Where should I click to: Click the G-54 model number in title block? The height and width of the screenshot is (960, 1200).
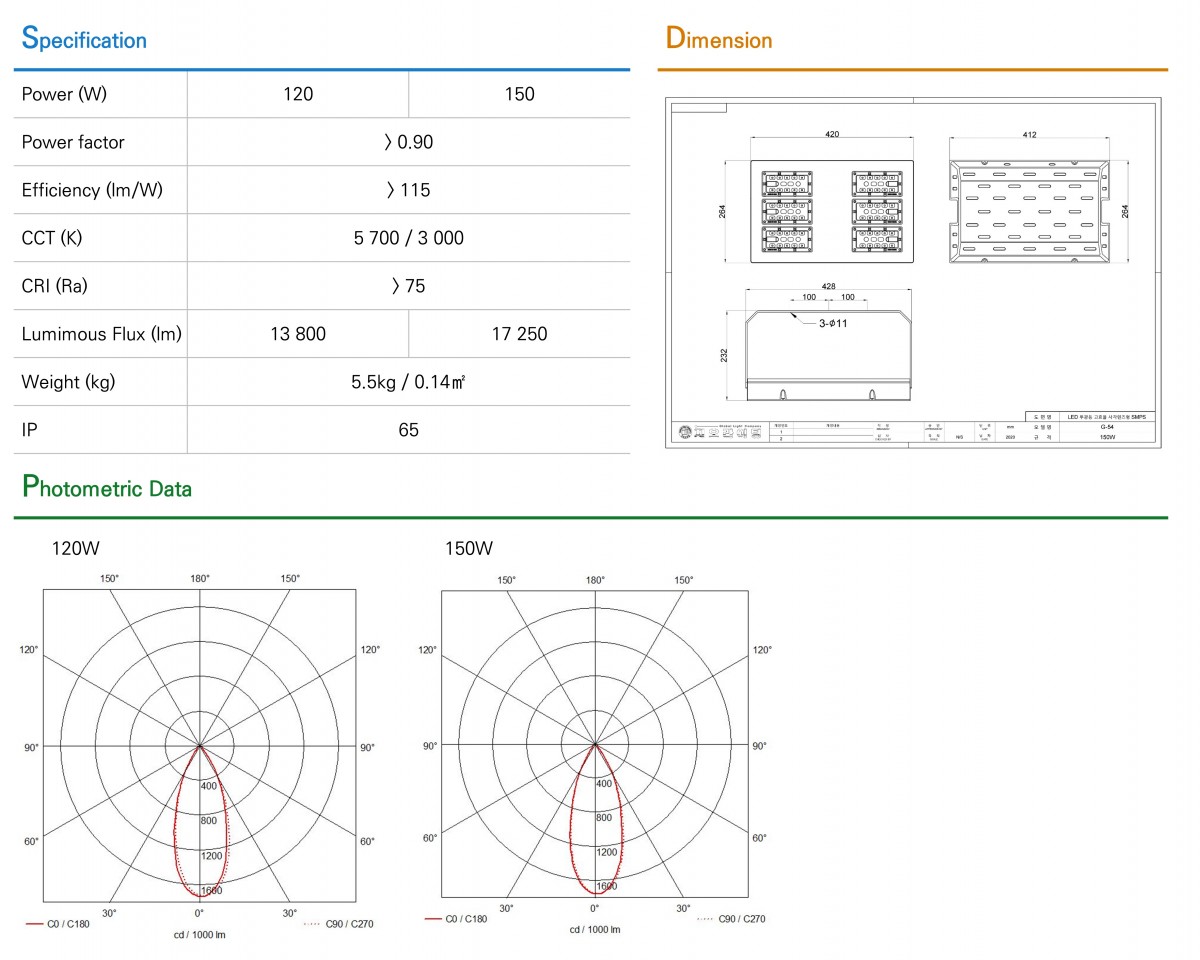(1106, 426)
